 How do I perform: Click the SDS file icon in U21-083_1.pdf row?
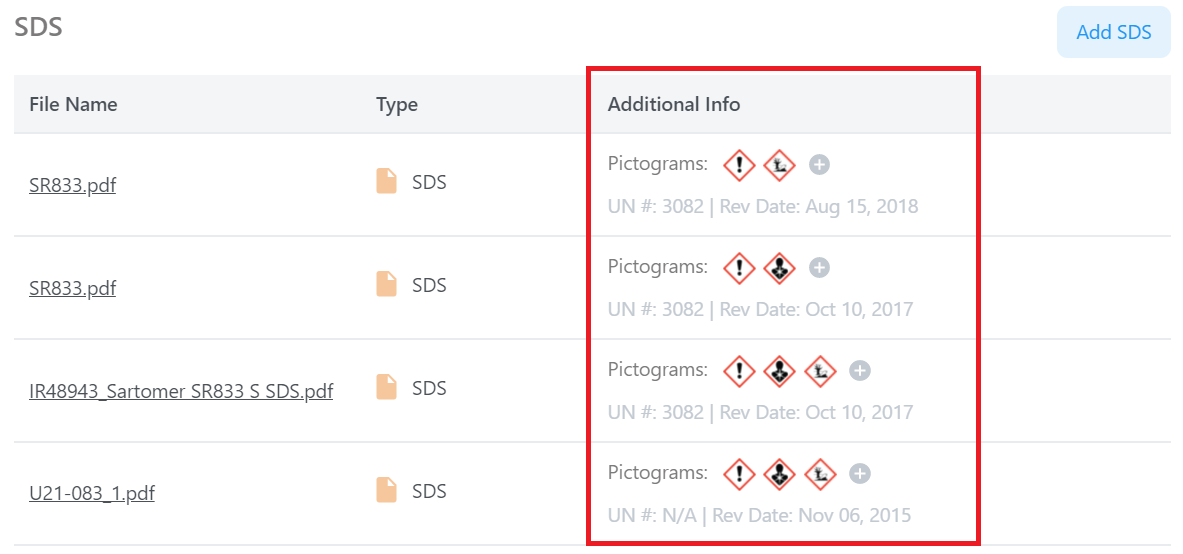(386, 490)
